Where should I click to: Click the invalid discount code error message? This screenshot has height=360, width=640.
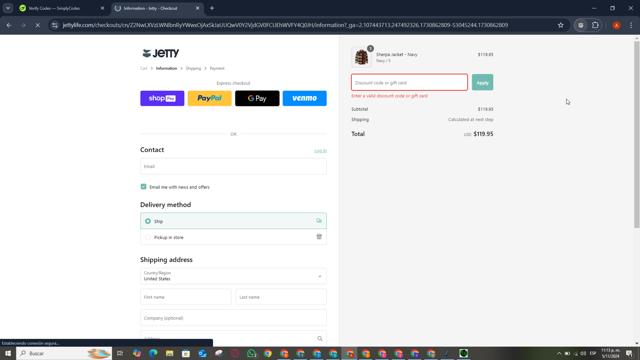coord(389,96)
